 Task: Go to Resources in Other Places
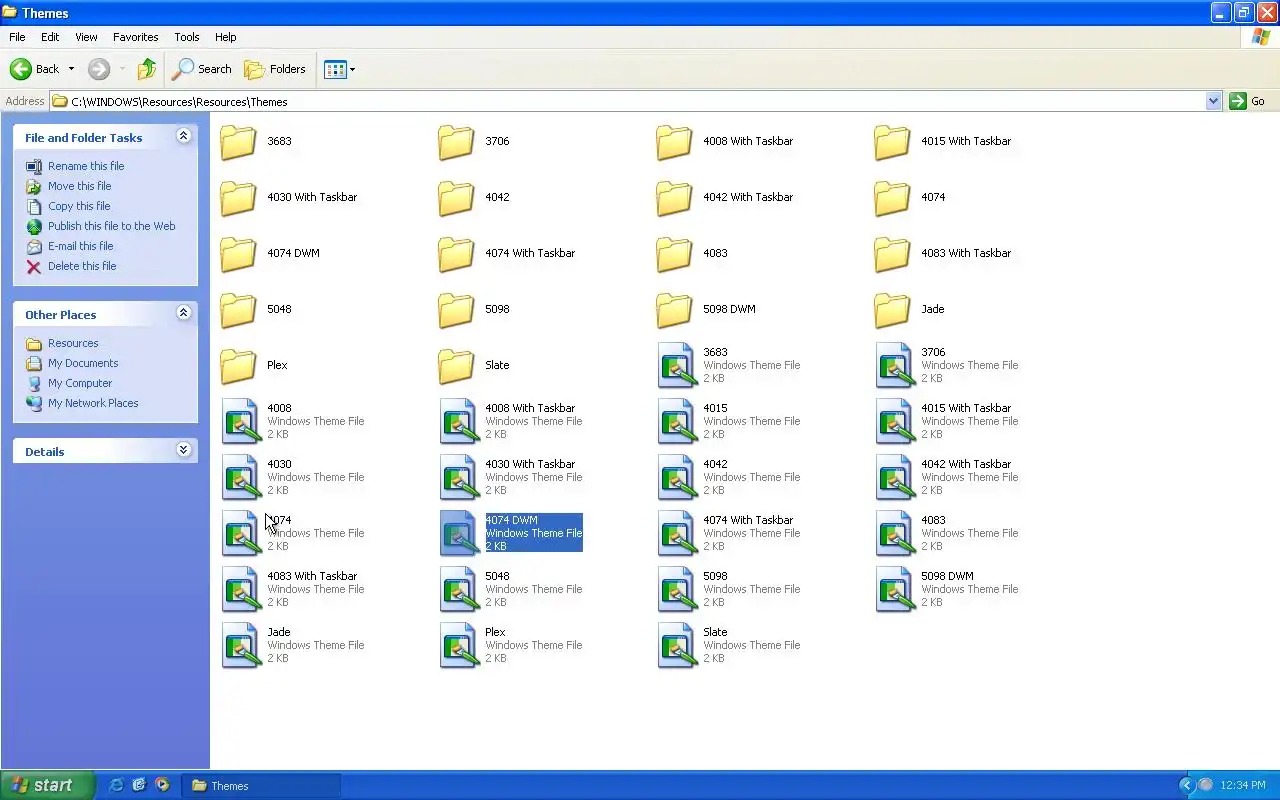(73, 343)
